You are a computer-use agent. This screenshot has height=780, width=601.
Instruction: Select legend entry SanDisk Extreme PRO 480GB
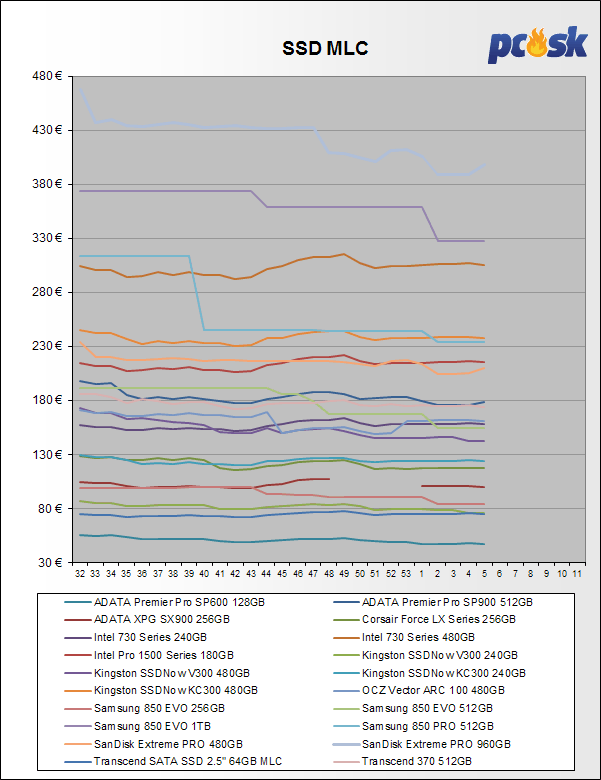153,744
